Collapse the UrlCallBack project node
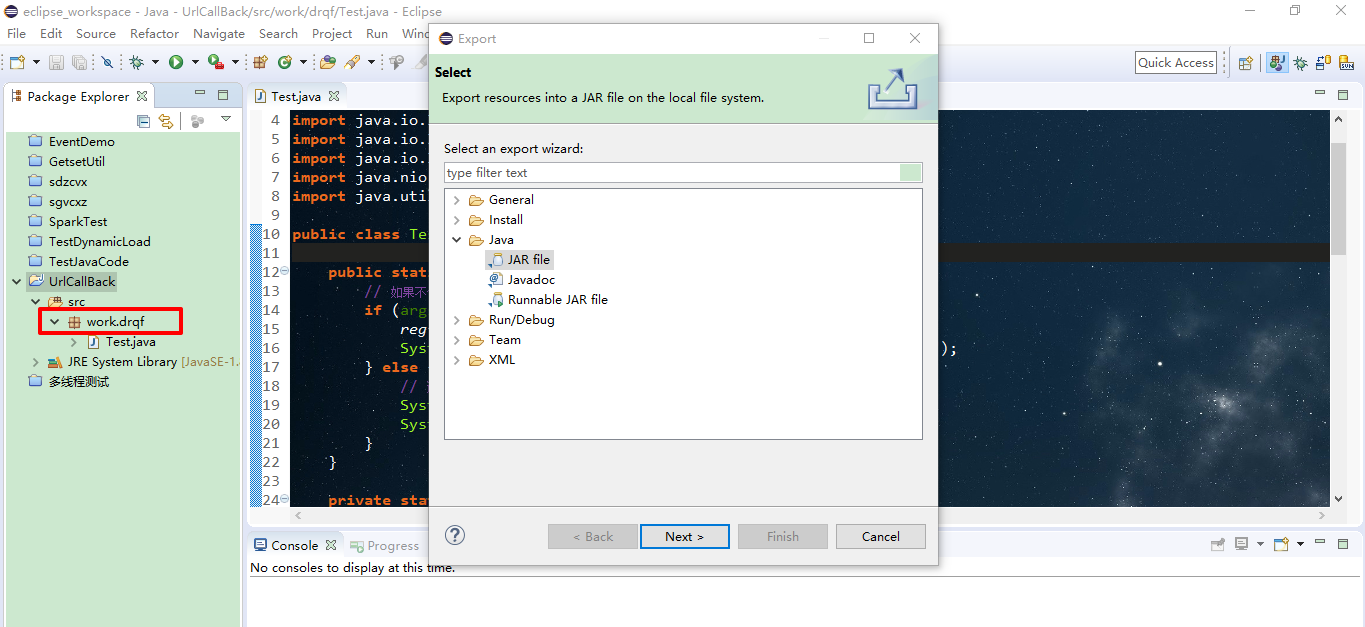The height and width of the screenshot is (627, 1365). coord(16,282)
